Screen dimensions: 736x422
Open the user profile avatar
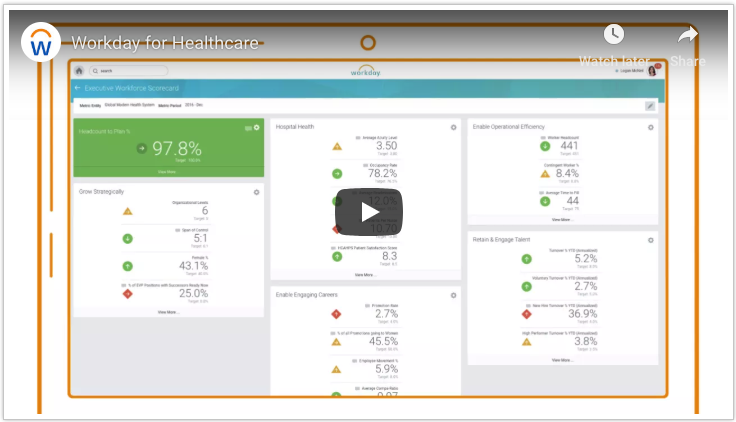(x=652, y=70)
